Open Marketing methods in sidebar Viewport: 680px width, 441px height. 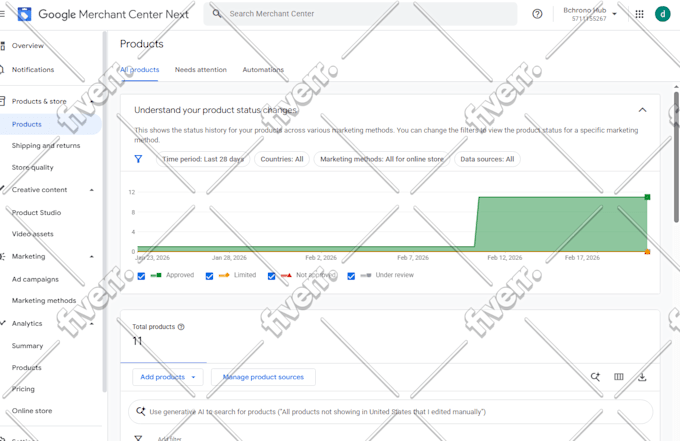44,301
